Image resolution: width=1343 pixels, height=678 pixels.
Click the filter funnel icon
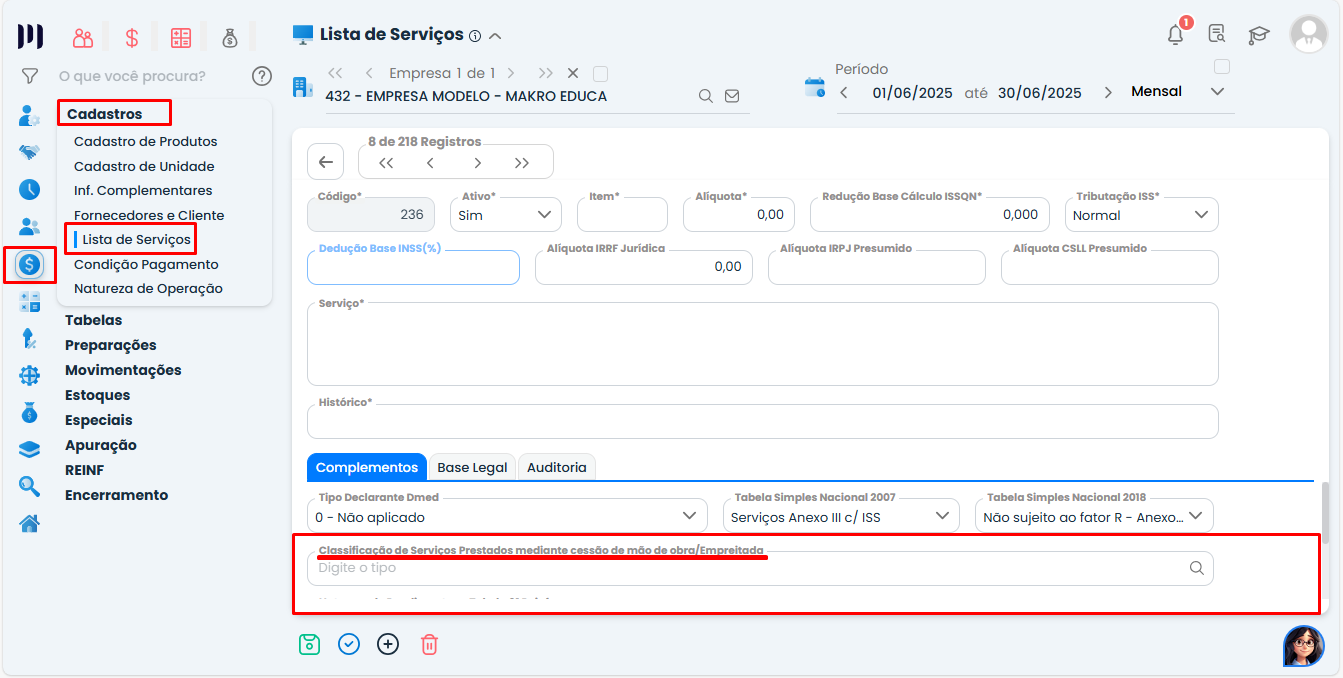pos(30,76)
